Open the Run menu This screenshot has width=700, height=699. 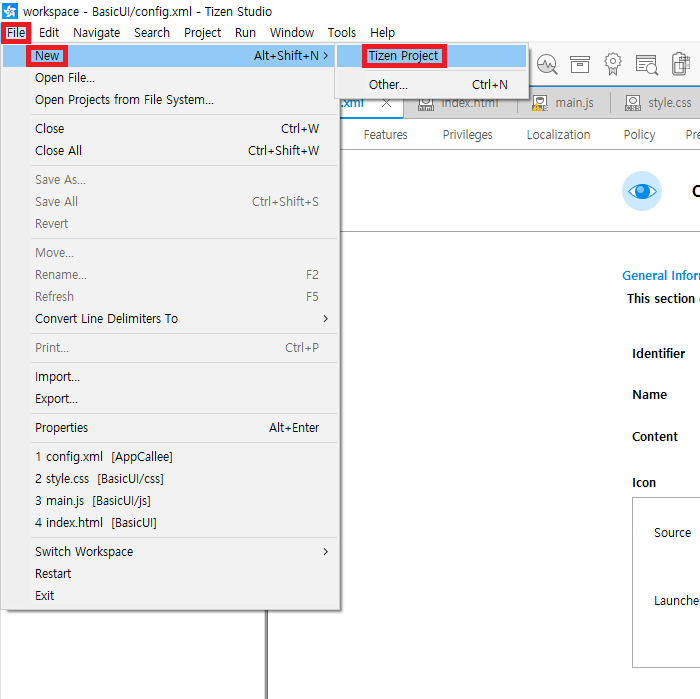246,33
